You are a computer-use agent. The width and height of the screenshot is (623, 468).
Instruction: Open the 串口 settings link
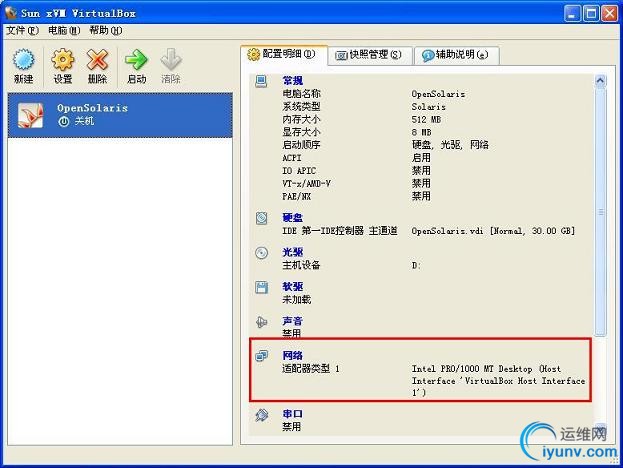[x=292, y=414]
